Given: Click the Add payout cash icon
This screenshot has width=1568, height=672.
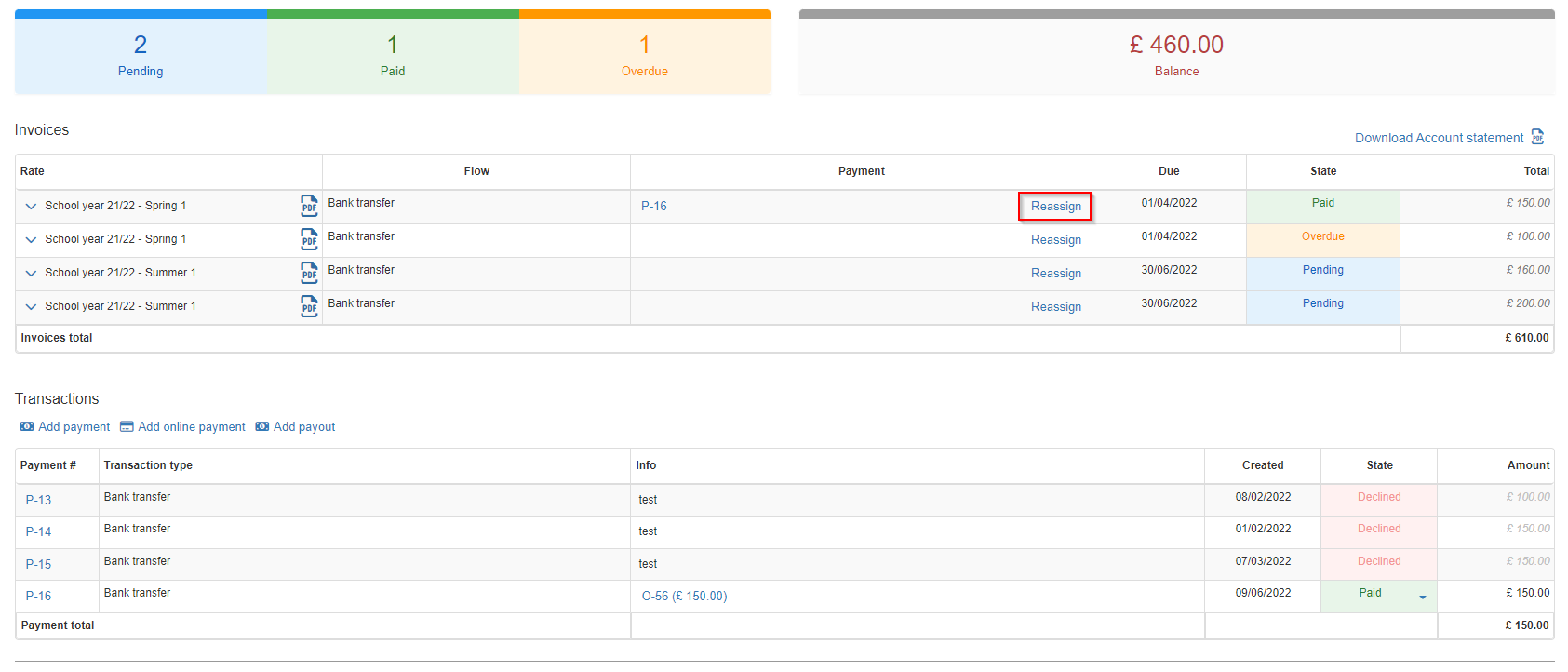Looking at the screenshot, I should (262, 426).
